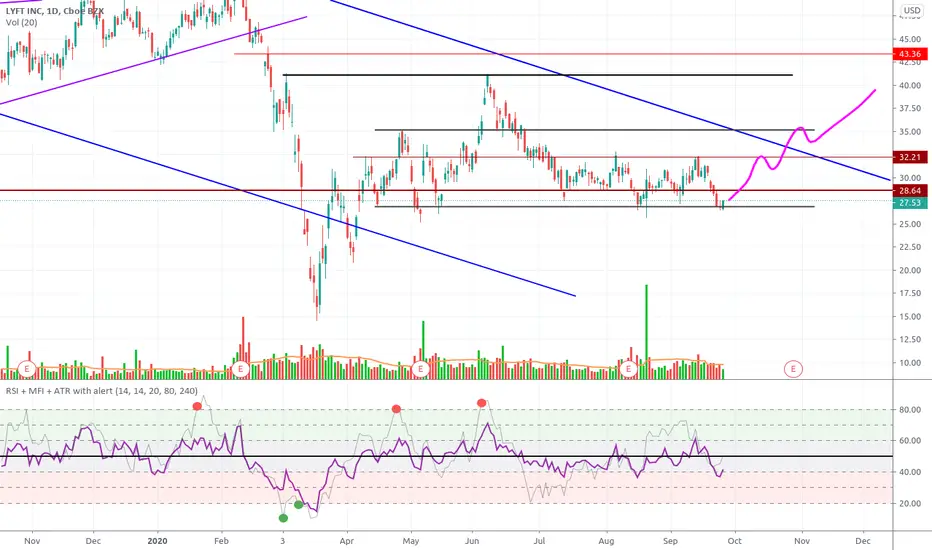Click the 10.00 price axis tick

point(910,363)
